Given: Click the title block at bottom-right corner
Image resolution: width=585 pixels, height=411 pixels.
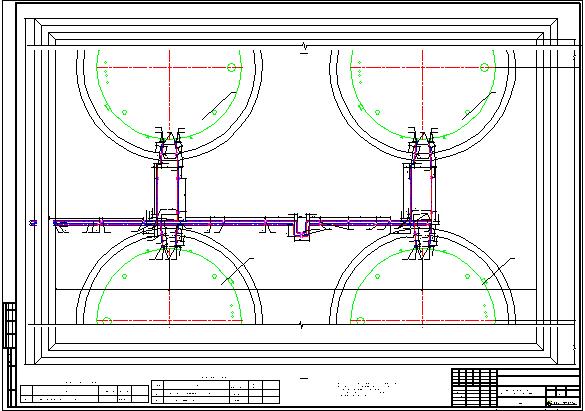Looking at the screenshot, I should click(x=516, y=388).
